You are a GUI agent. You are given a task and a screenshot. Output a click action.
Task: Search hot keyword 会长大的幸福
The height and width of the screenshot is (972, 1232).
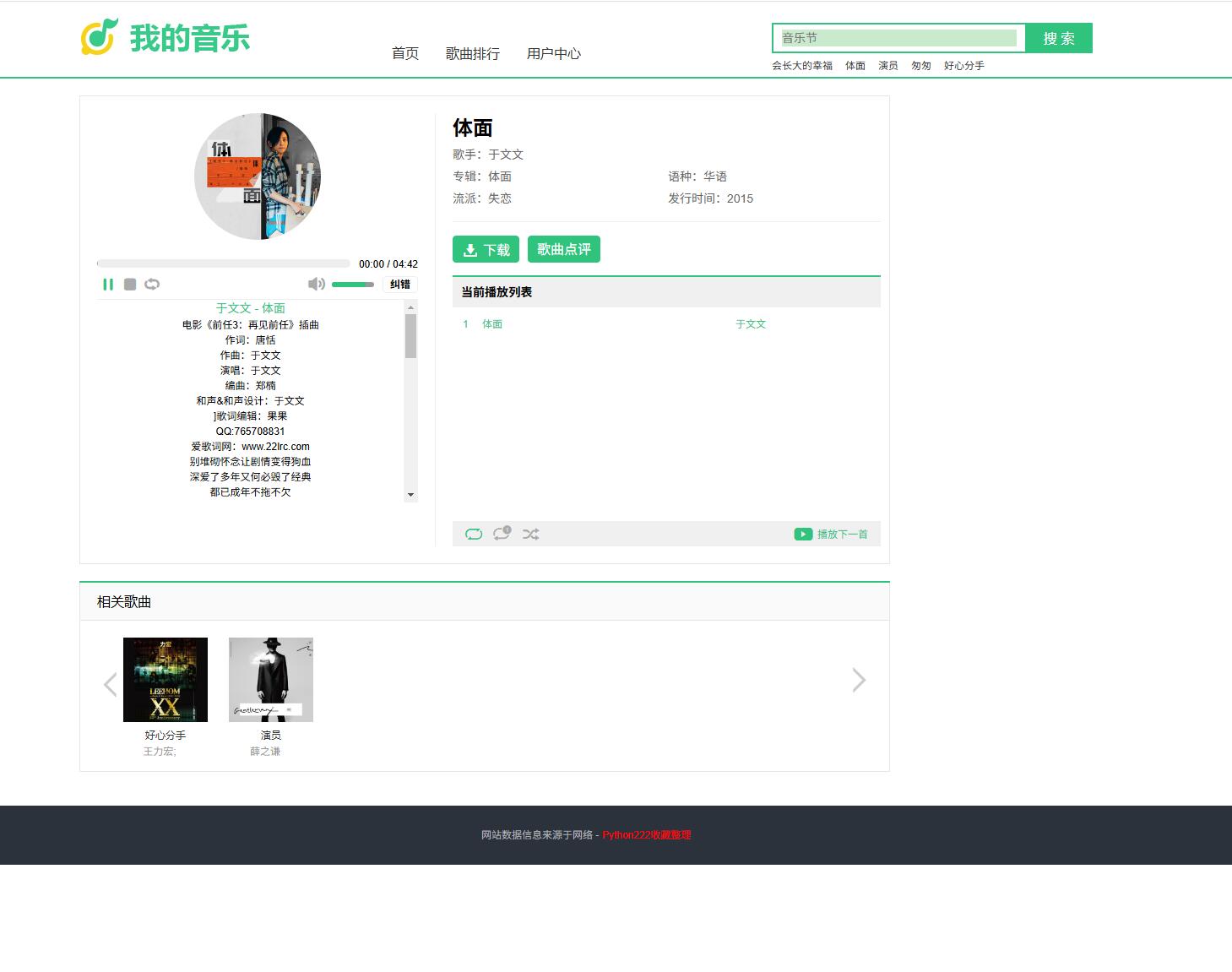(802, 65)
